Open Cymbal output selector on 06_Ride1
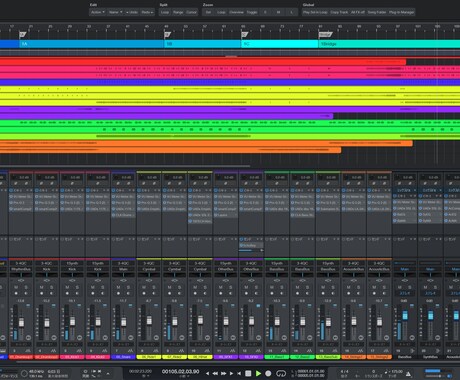The image size is (460, 380). pyautogui.click(x=149, y=269)
